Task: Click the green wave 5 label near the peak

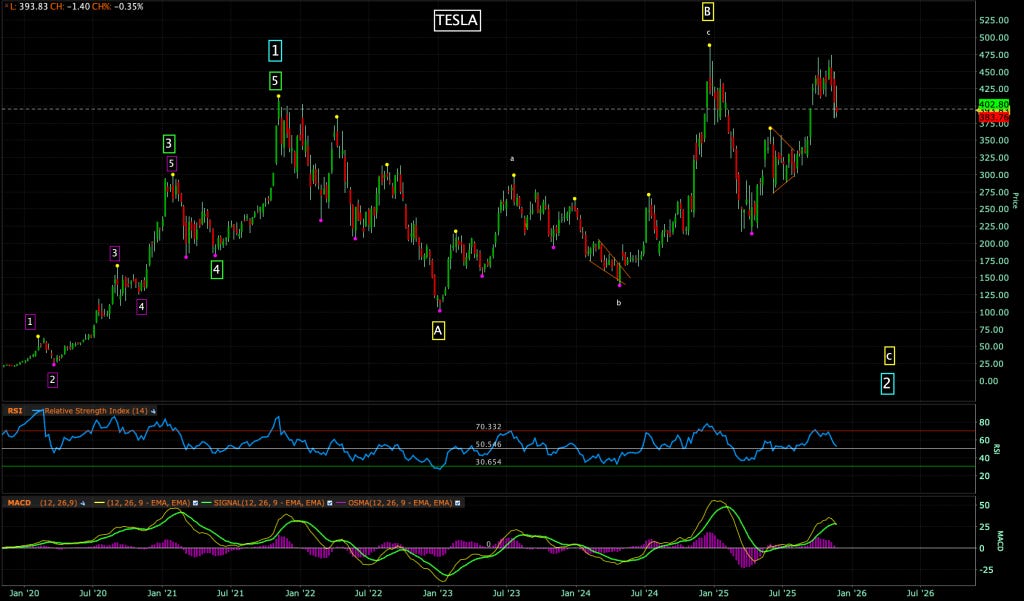Action: click(275, 82)
